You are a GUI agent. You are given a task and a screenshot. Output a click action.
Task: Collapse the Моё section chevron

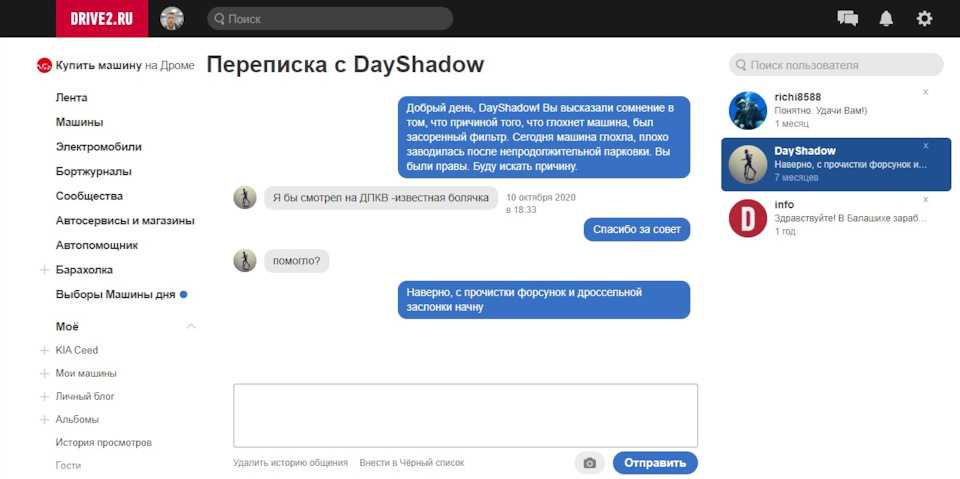pos(191,327)
